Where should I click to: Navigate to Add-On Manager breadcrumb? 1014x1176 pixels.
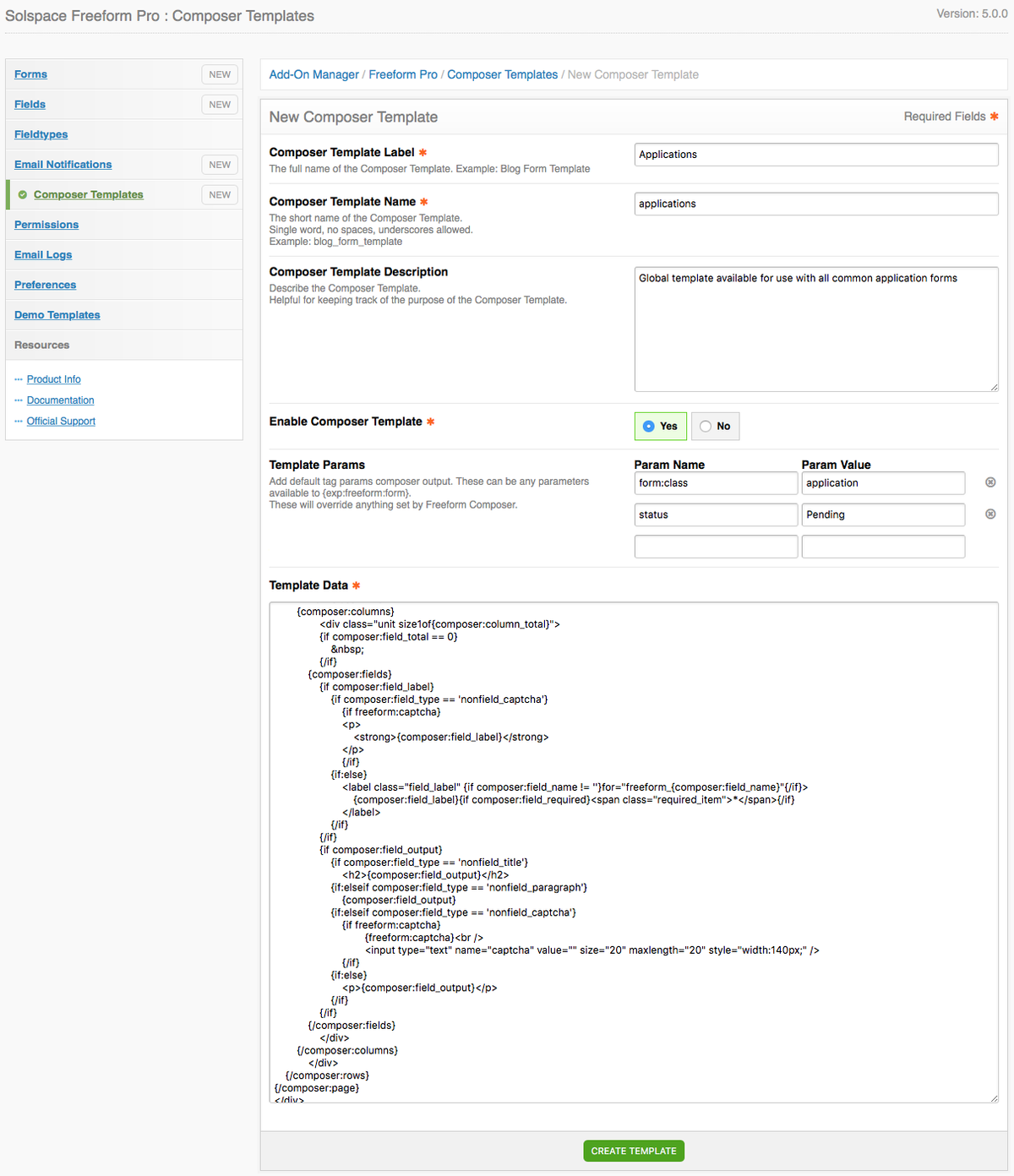click(313, 74)
